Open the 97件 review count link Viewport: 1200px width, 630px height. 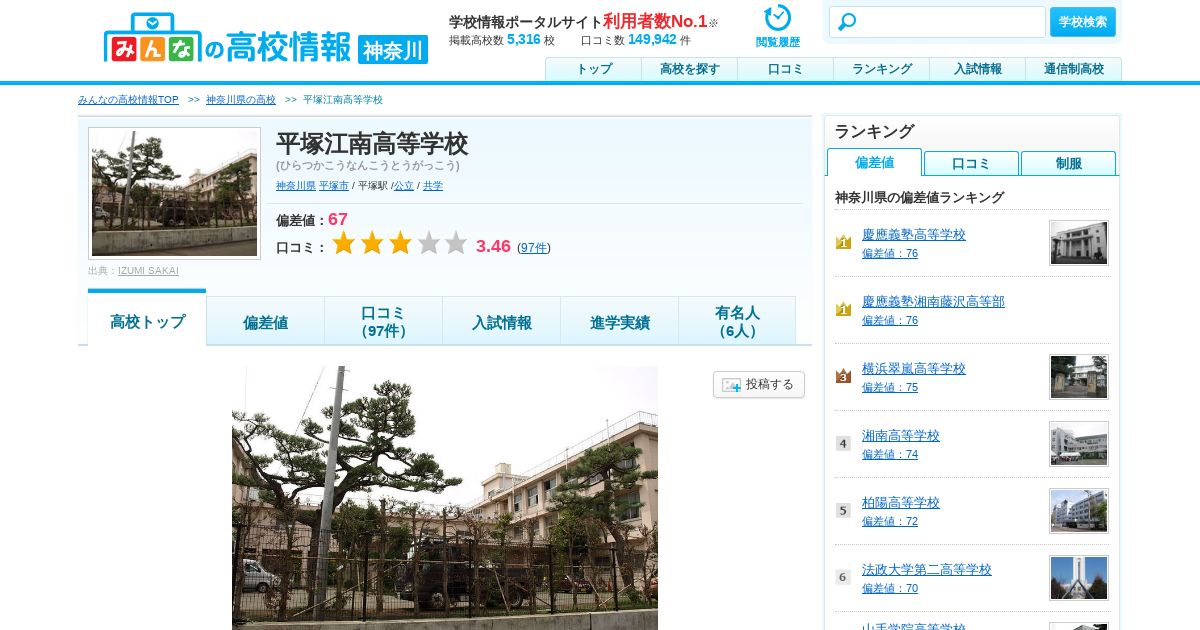point(534,247)
